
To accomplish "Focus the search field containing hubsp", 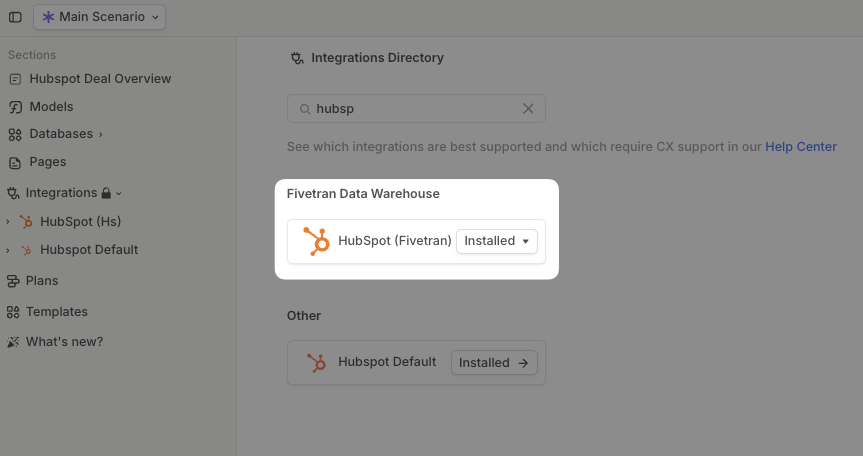I will click(416, 108).
